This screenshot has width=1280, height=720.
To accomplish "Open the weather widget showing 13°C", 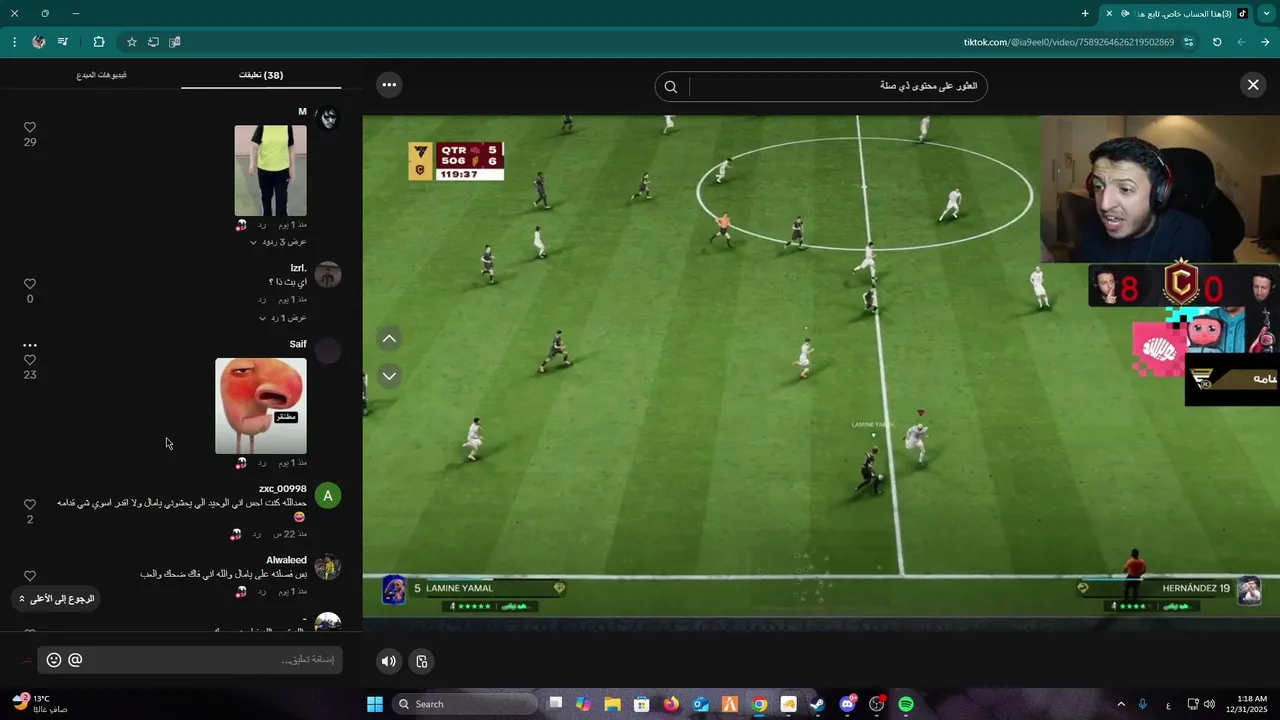I will point(40,704).
